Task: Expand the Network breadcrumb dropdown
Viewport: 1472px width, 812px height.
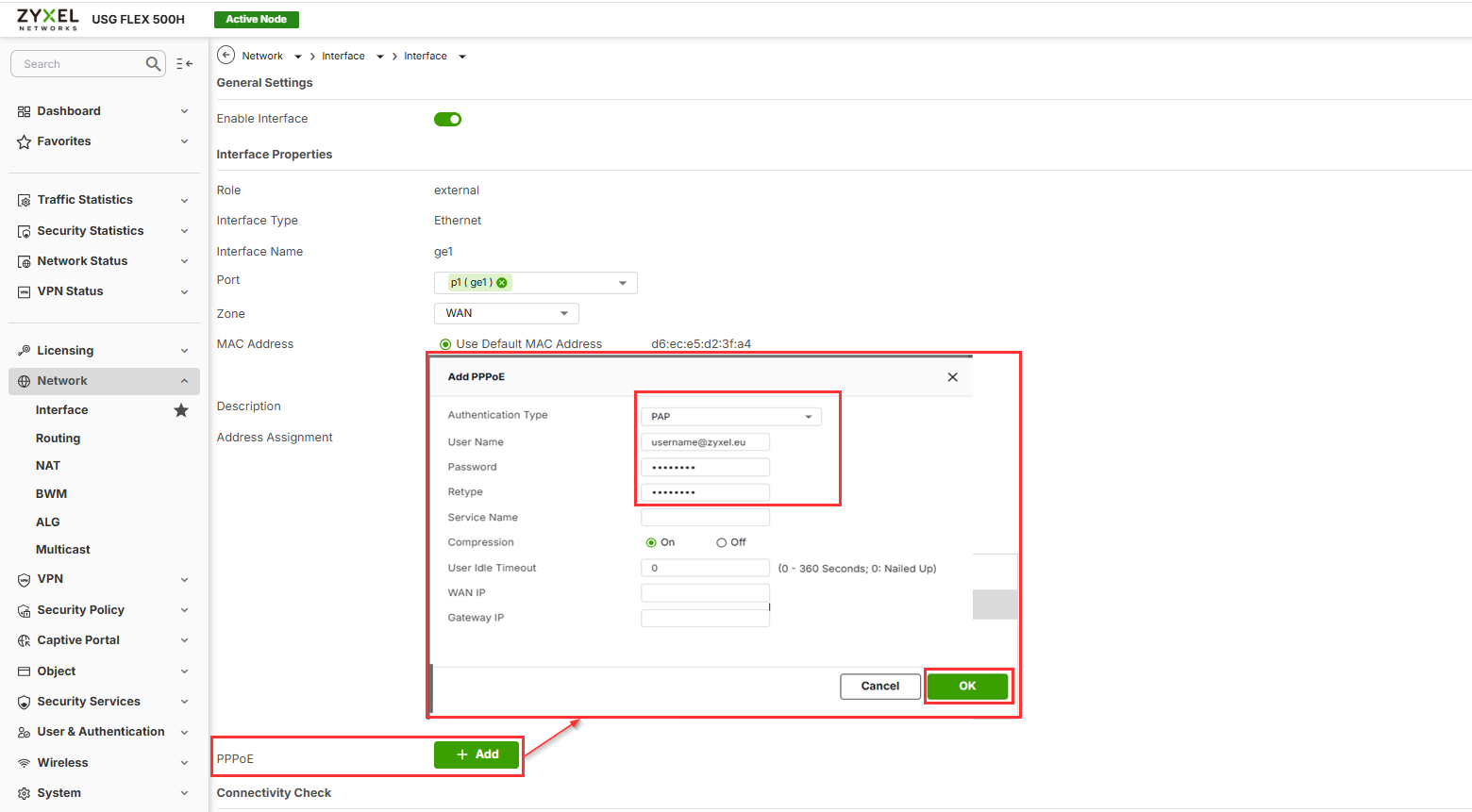Action: click(297, 56)
